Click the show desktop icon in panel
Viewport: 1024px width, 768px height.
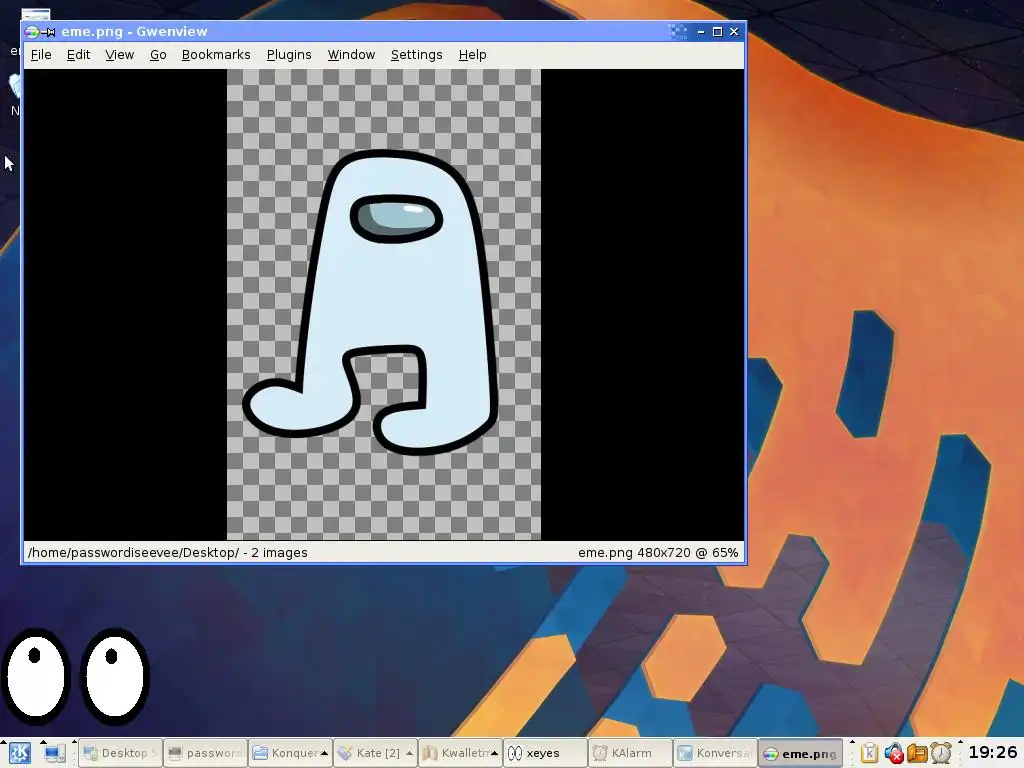point(54,754)
